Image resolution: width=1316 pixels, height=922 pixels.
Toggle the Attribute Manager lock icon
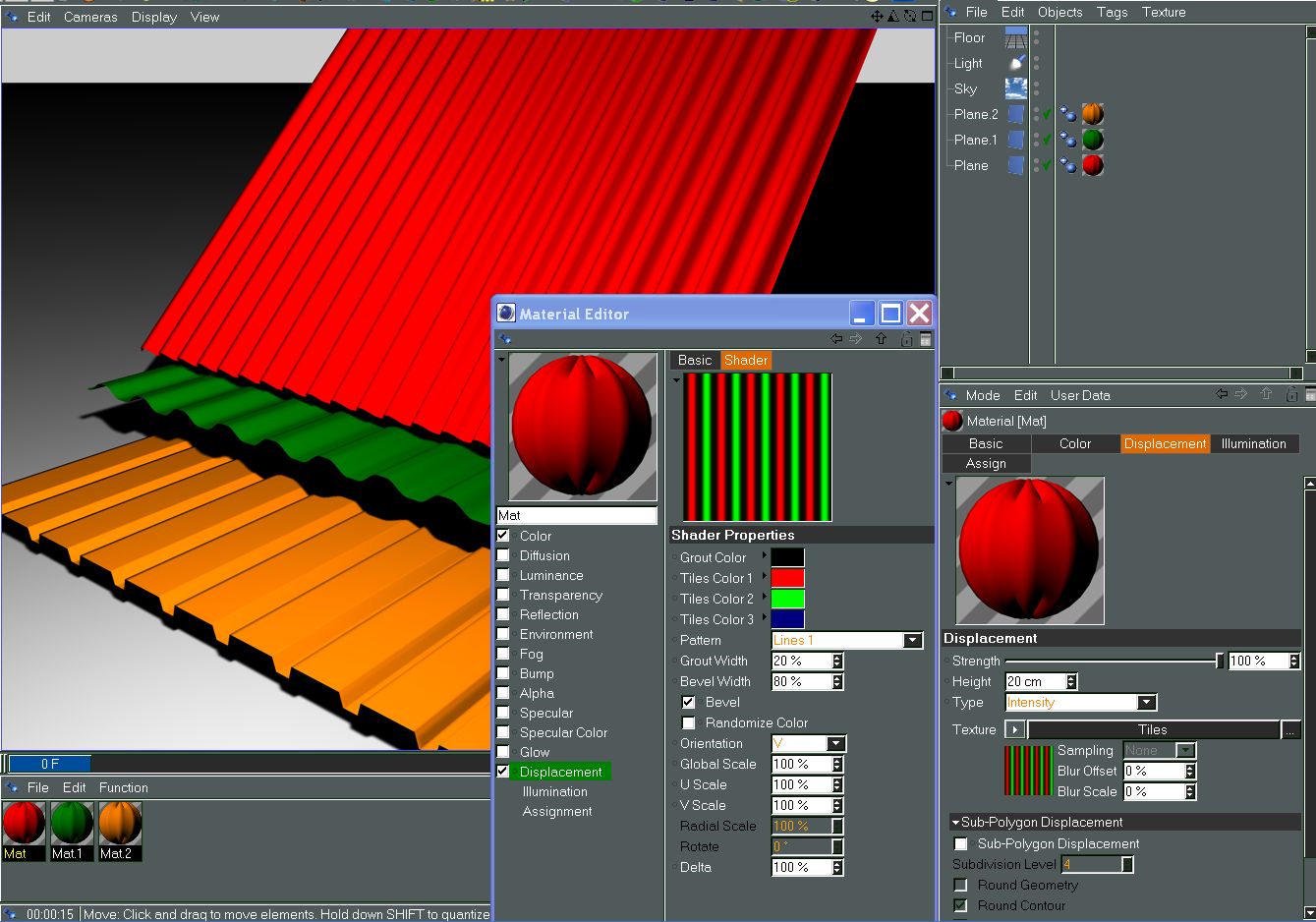coord(1291,394)
